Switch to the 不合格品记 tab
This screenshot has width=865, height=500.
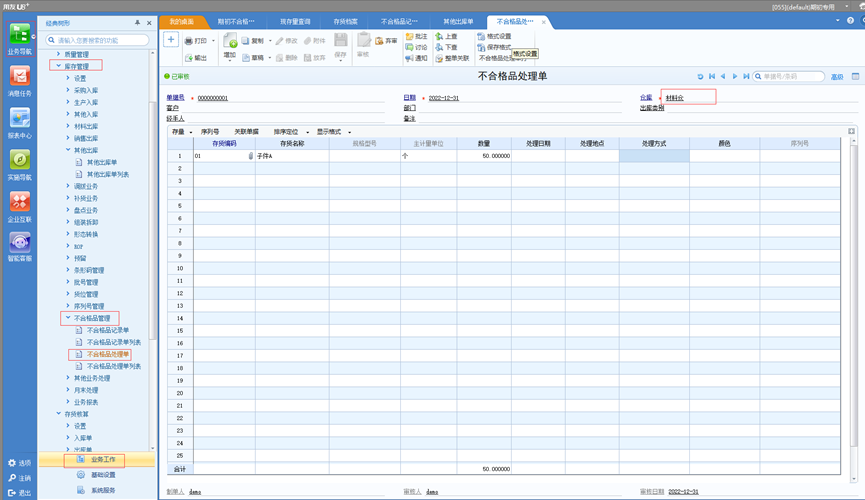click(399, 22)
